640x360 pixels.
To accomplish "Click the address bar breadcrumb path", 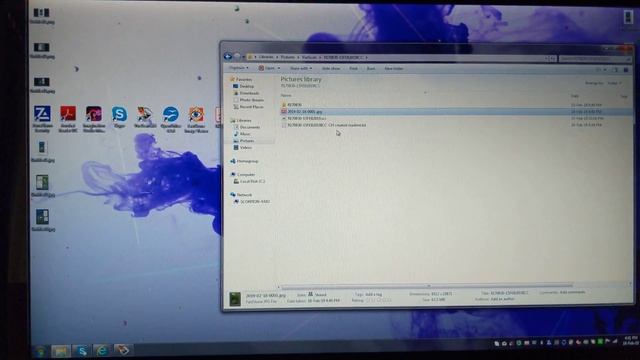I will 397,58.
